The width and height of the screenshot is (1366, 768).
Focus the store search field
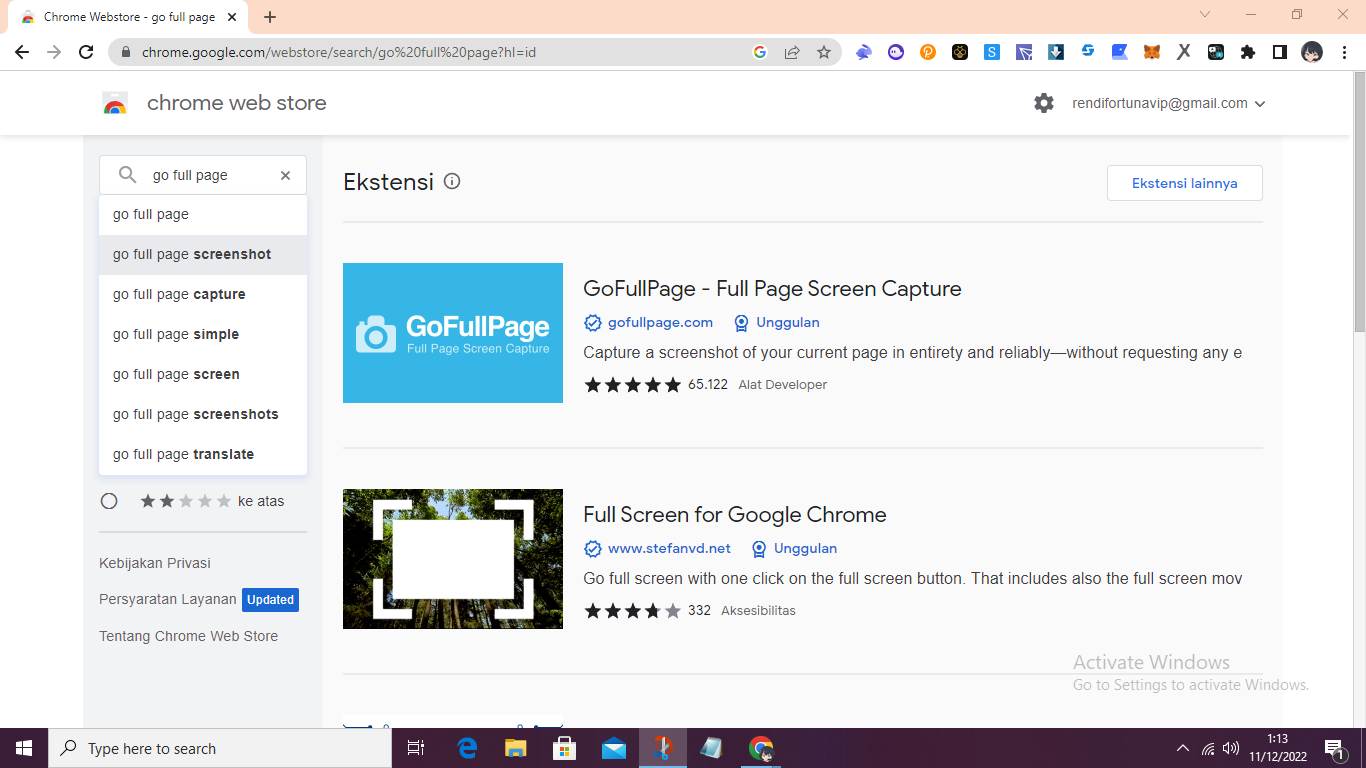click(205, 175)
